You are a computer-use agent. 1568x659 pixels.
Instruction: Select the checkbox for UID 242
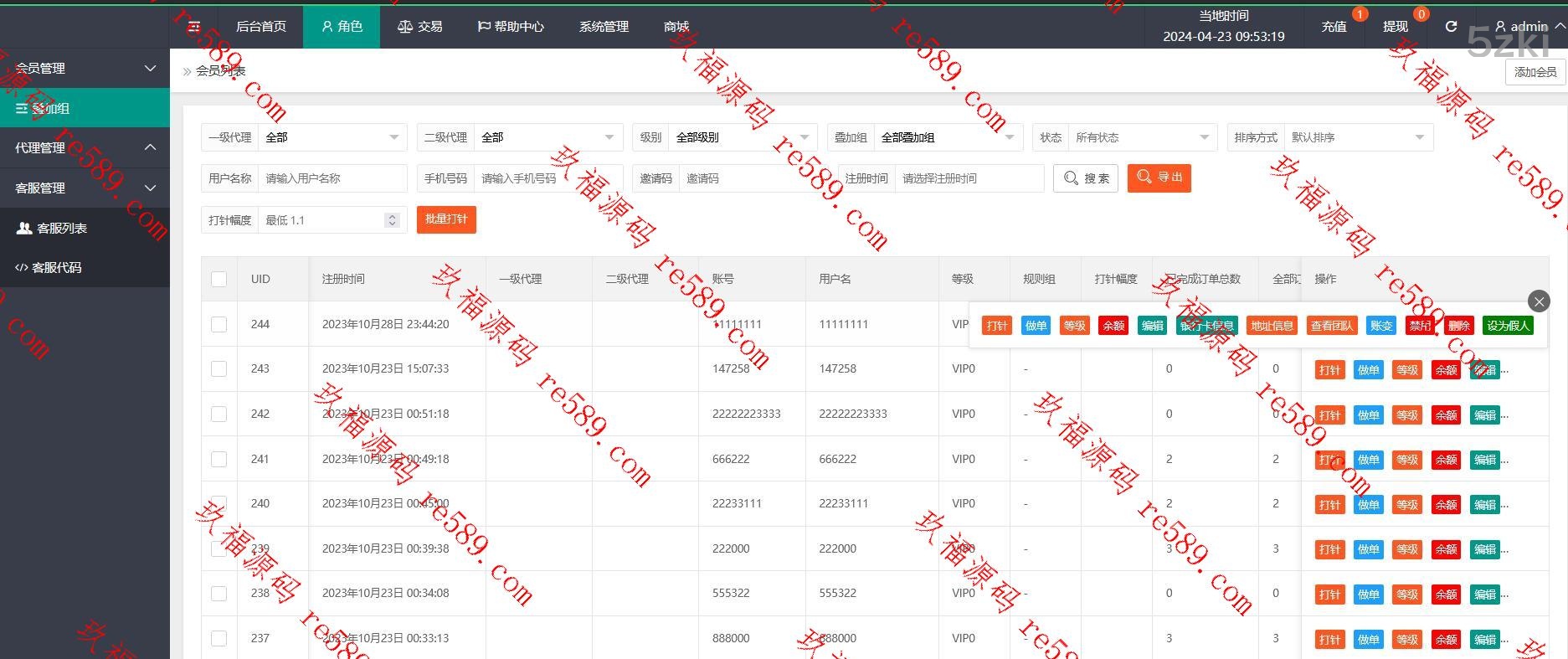click(x=219, y=414)
